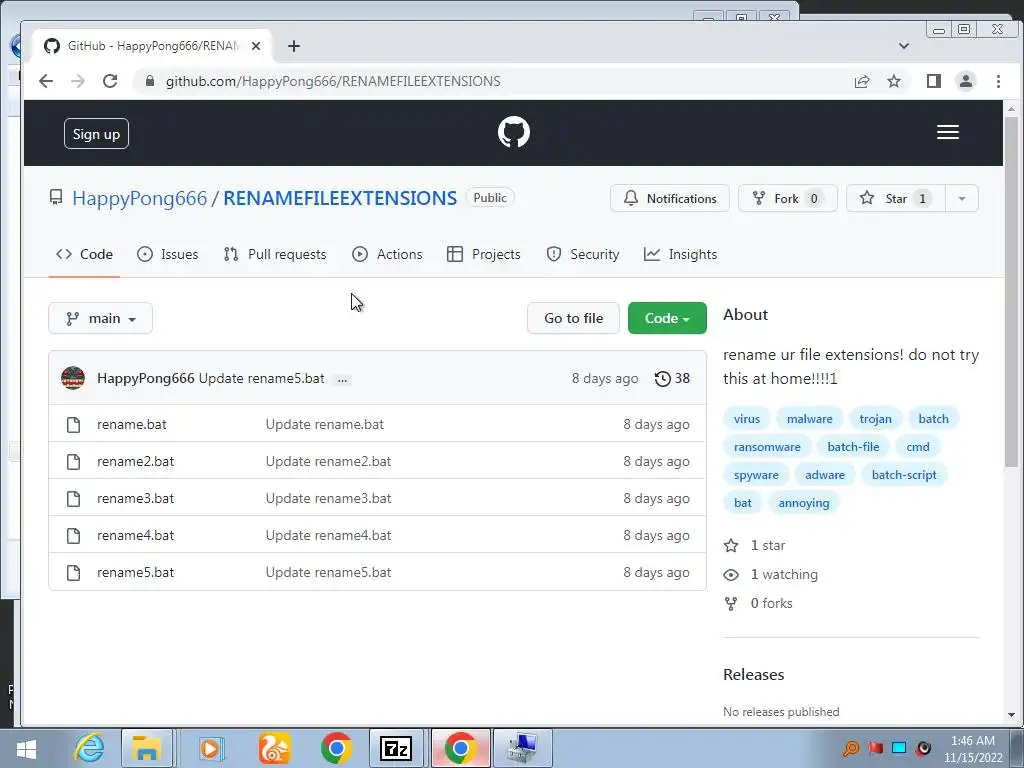The image size is (1024, 768).
Task: Open the rename.bat file
Action: point(132,424)
